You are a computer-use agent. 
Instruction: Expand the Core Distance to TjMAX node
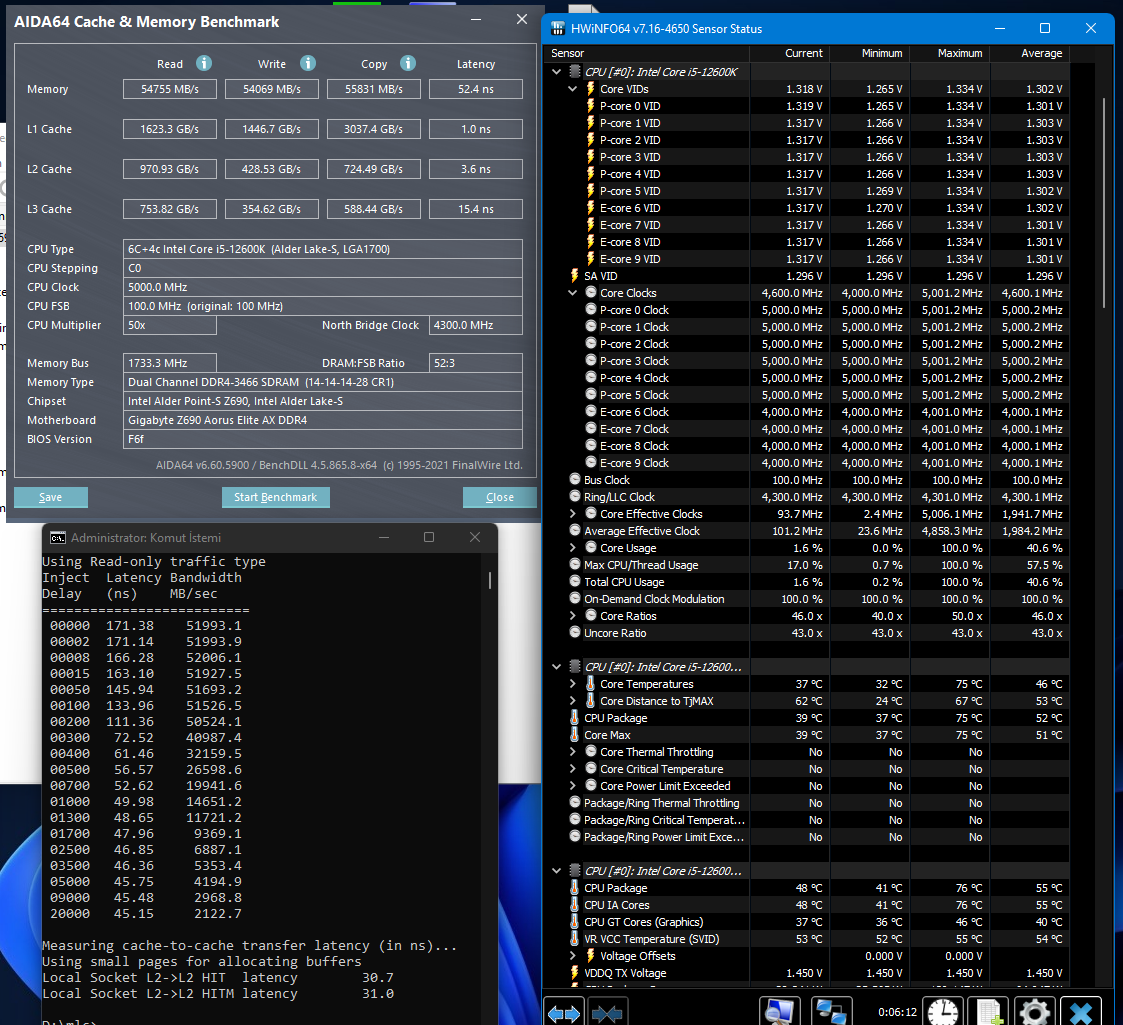(572, 701)
